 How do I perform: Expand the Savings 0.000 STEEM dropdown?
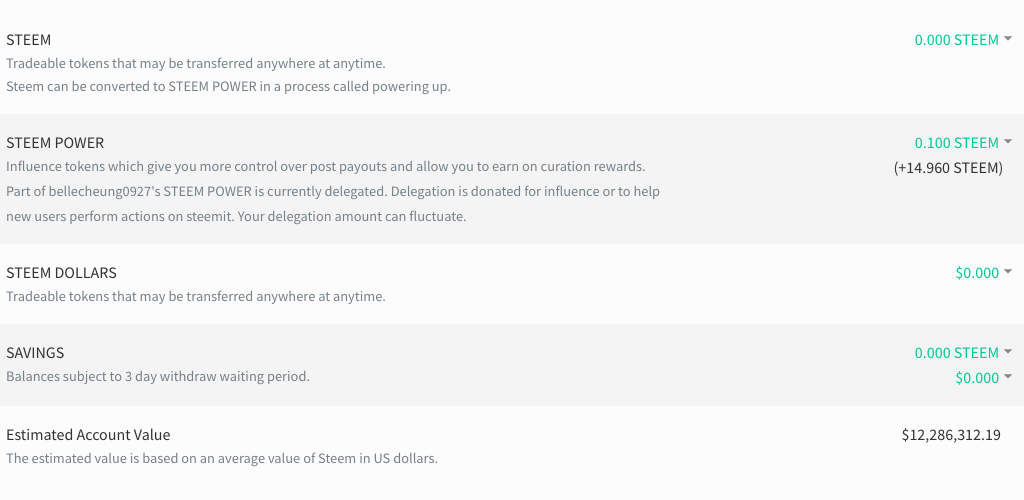point(963,353)
